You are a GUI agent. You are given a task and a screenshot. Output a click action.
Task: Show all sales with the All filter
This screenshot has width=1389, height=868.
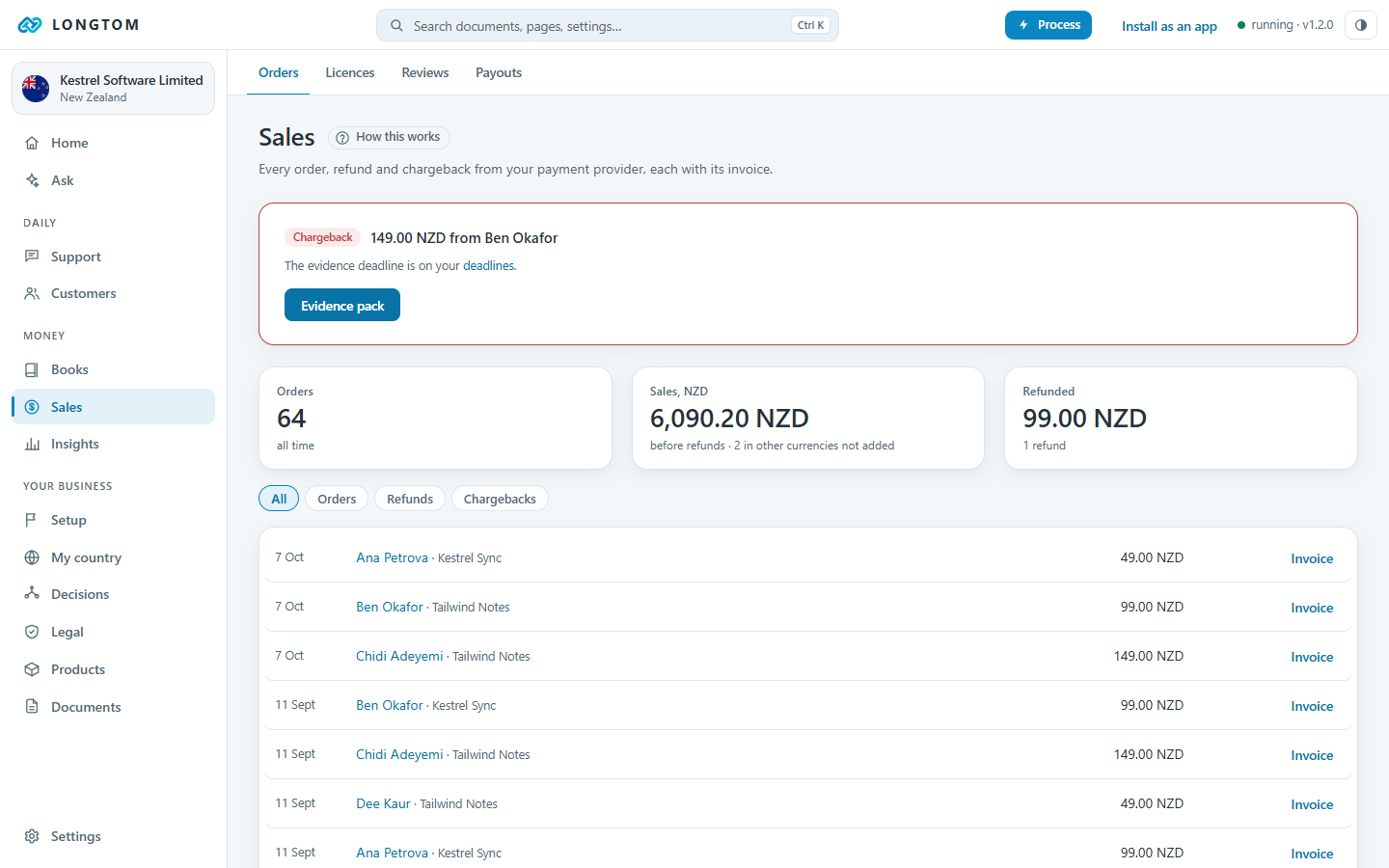279,499
